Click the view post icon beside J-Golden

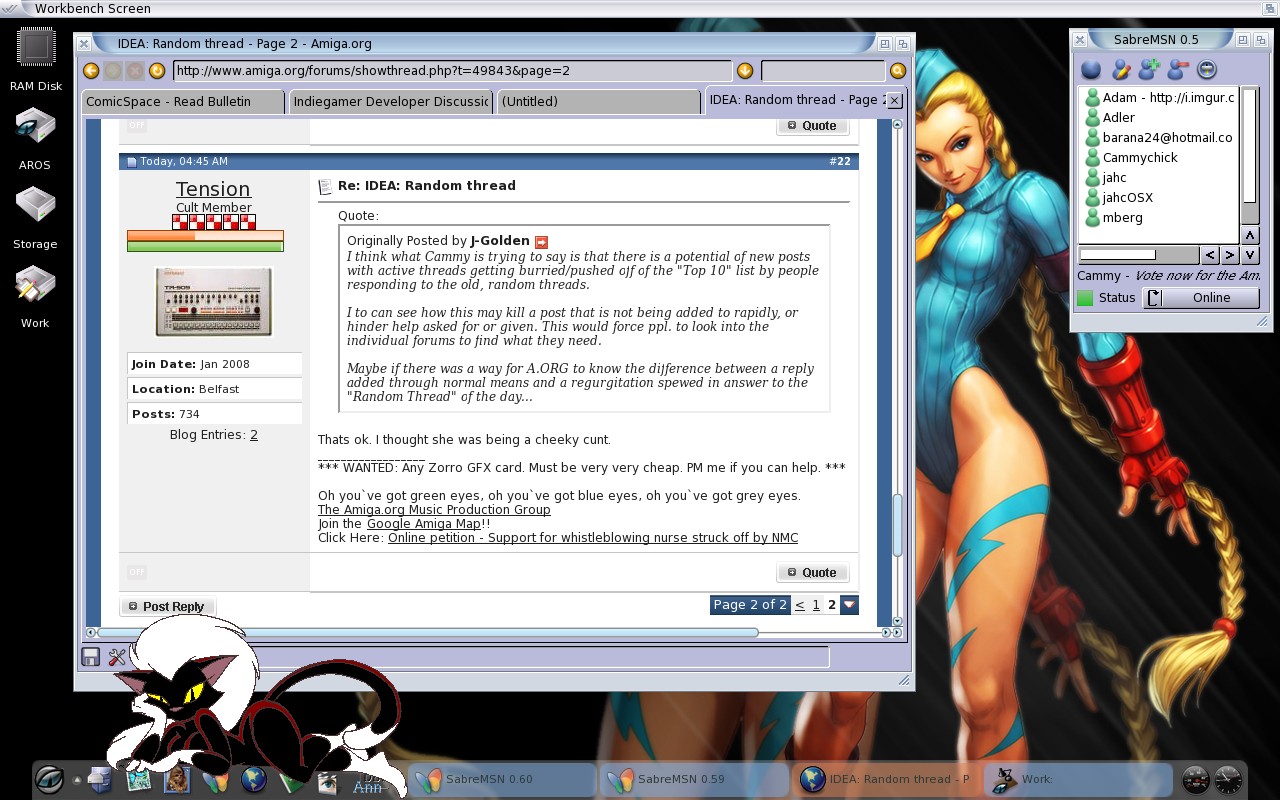coord(542,242)
